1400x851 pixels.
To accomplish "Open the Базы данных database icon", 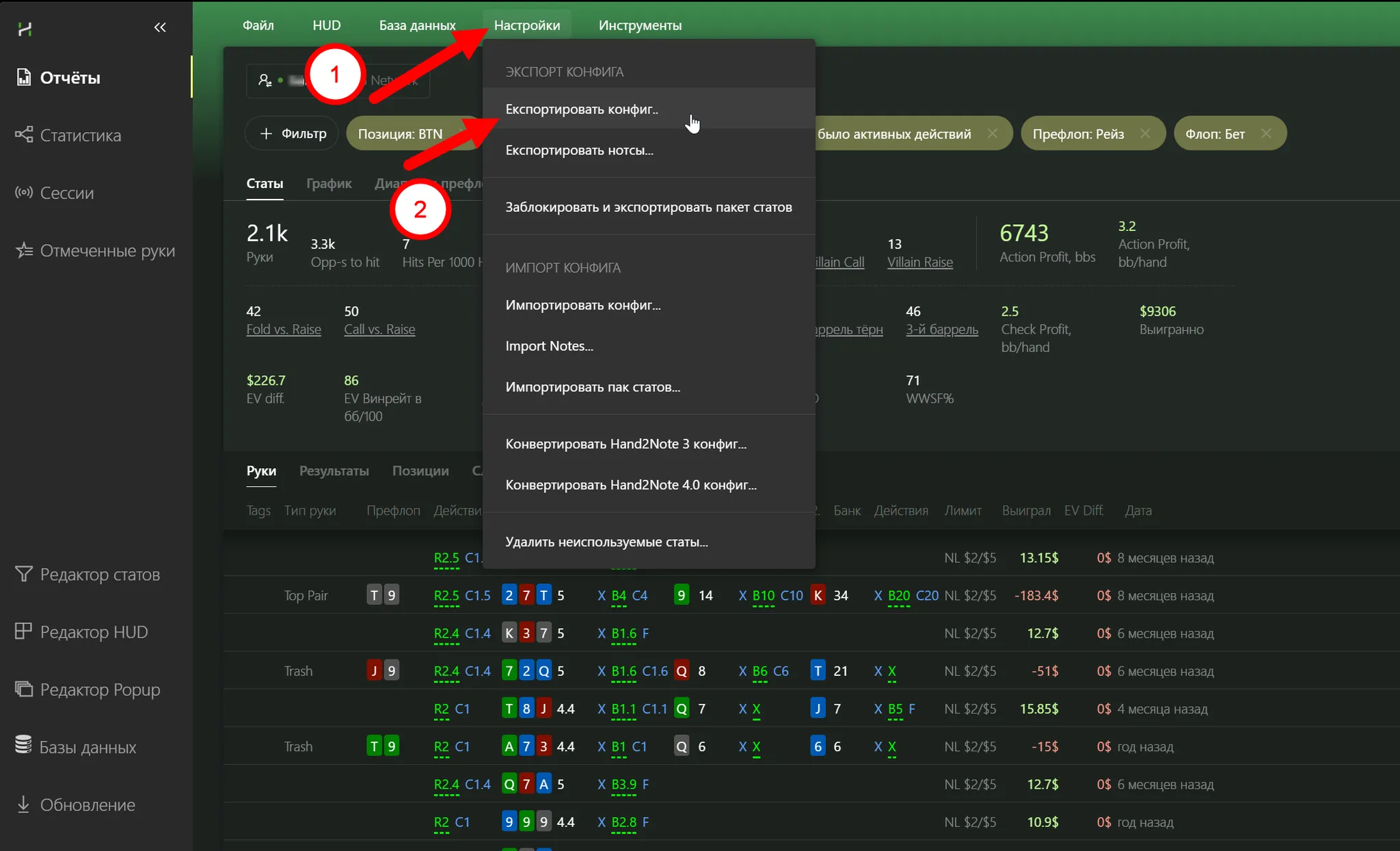I will tap(24, 745).
